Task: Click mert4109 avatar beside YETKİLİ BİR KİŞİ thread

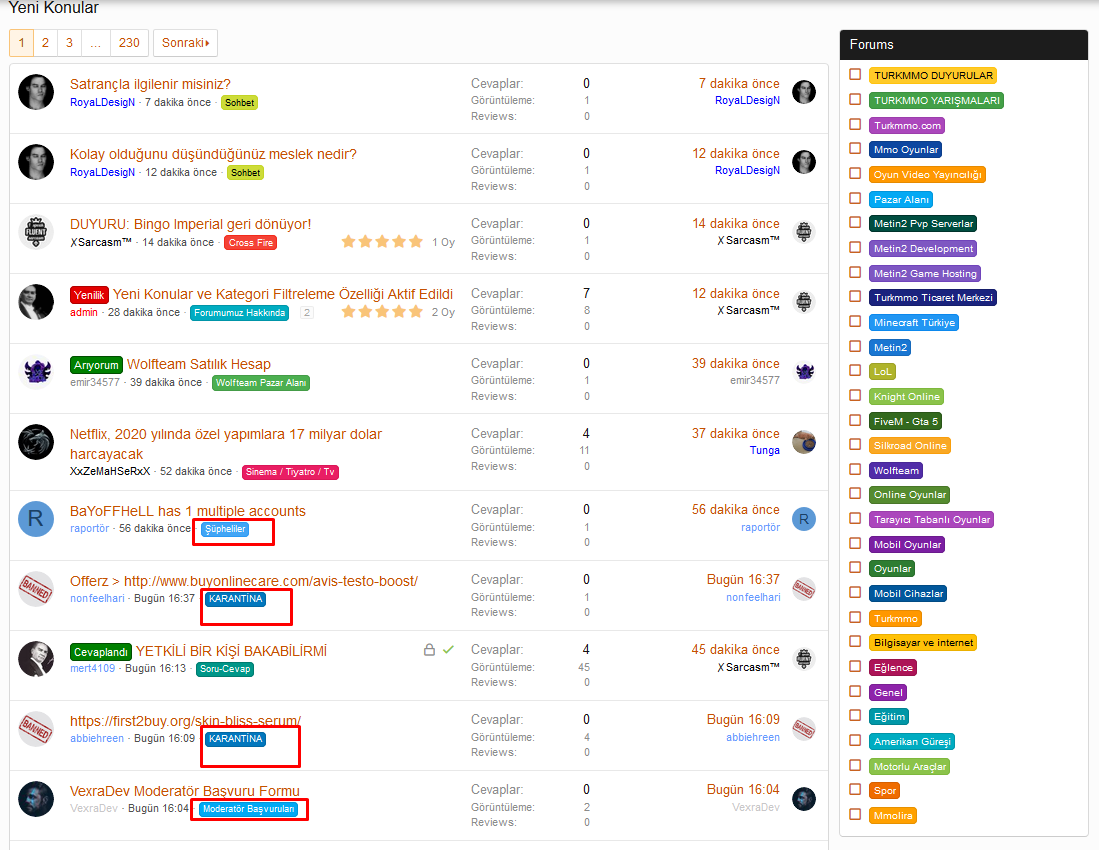Action: click(x=36, y=659)
